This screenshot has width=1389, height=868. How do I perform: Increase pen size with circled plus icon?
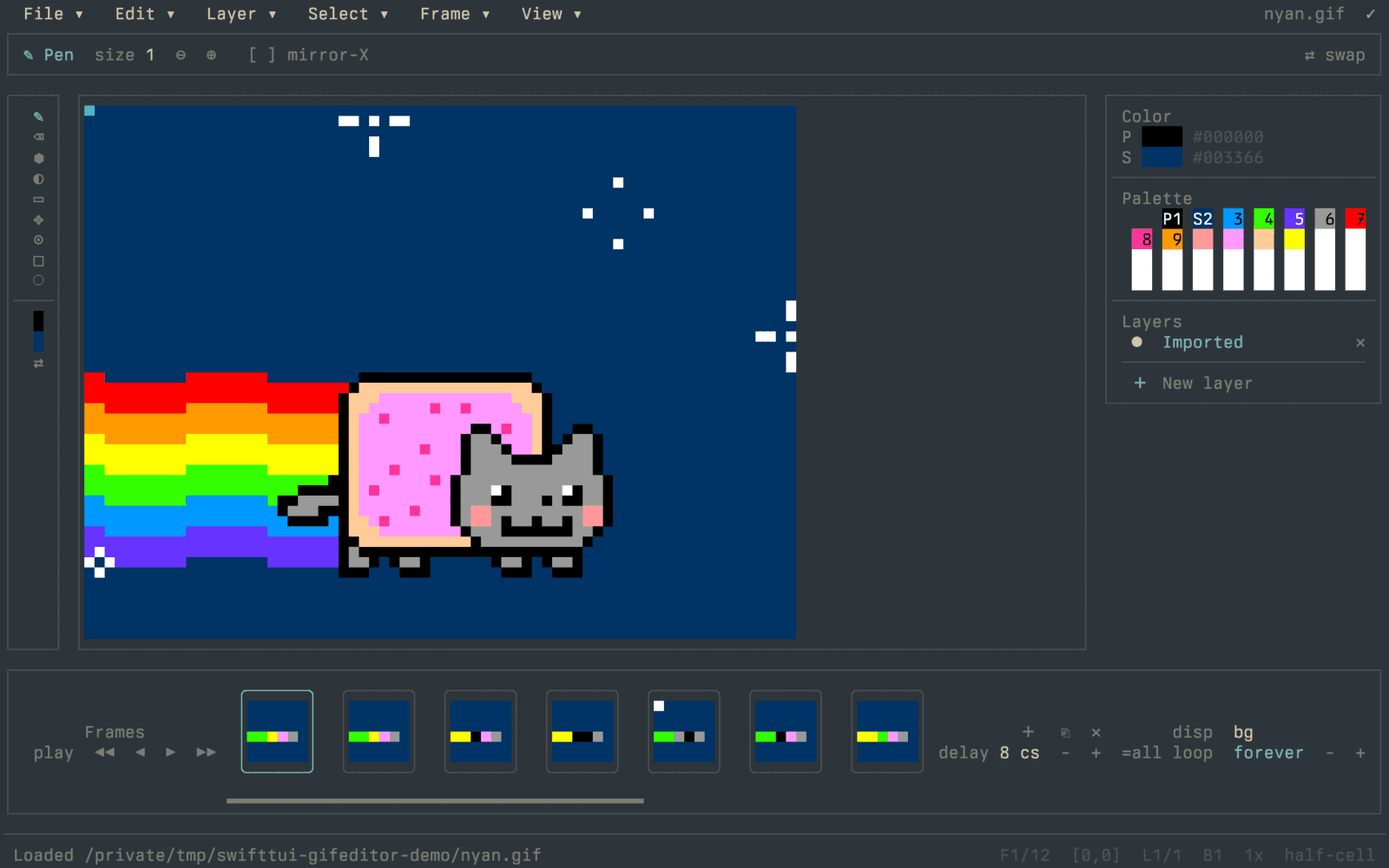[x=211, y=55]
